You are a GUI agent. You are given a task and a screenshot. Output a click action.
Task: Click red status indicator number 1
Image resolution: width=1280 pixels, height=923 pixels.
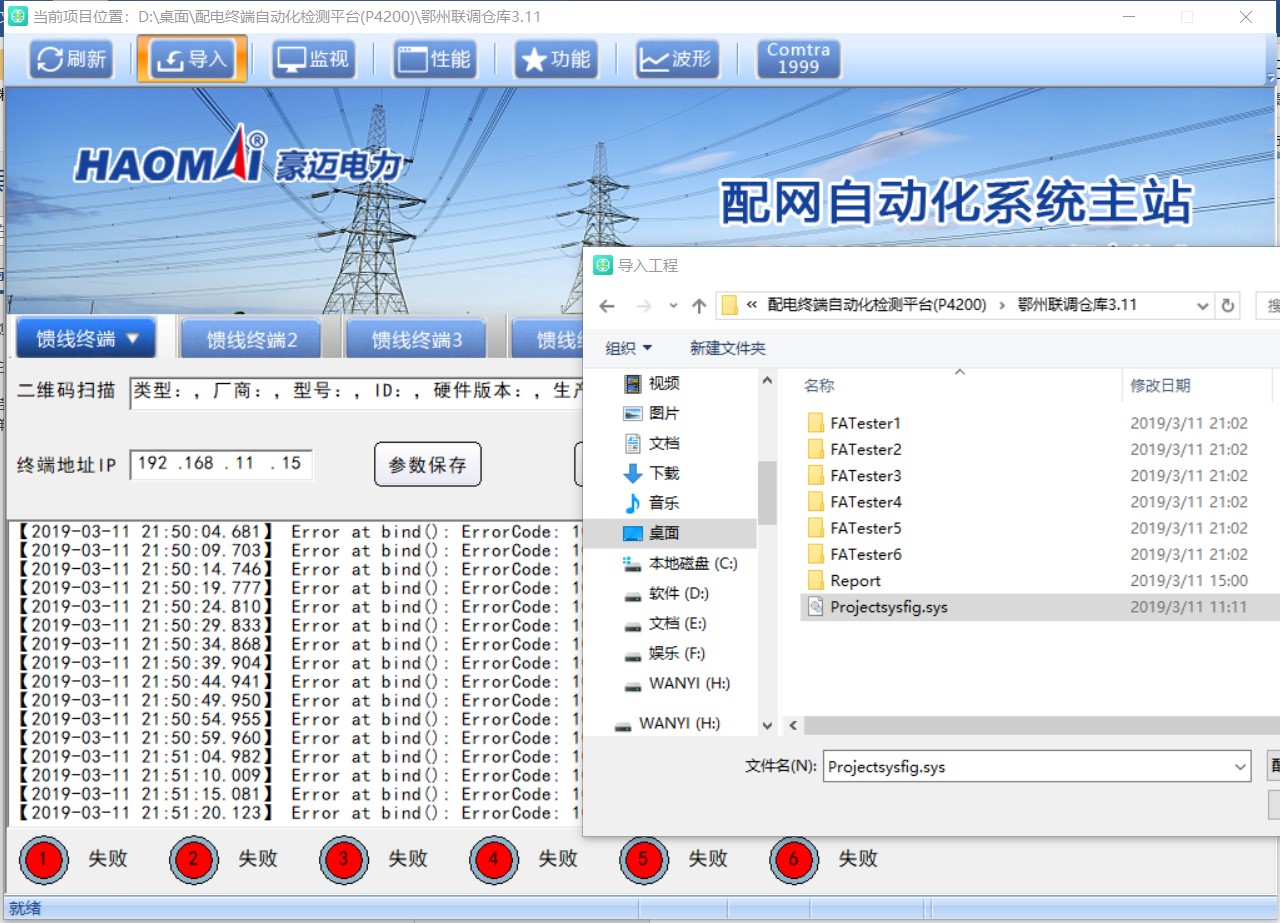[44, 859]
